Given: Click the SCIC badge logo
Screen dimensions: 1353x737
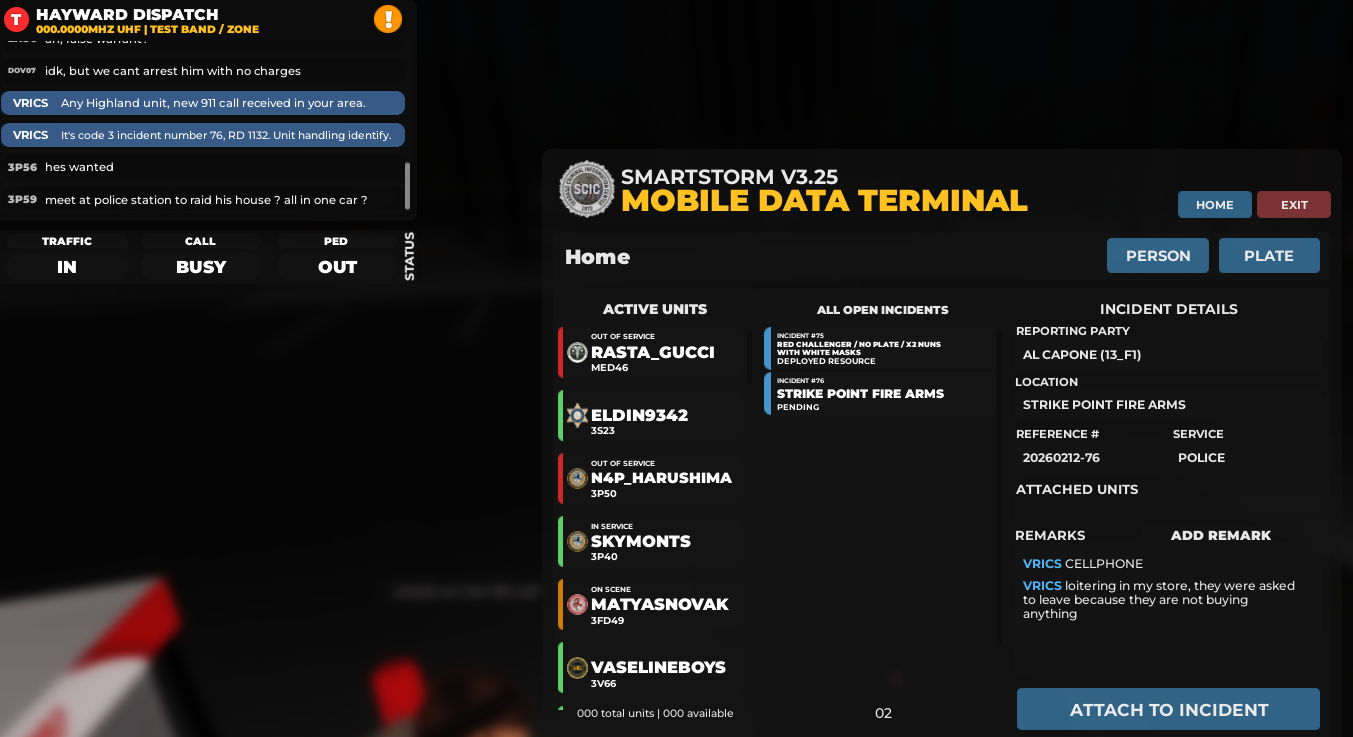Looking at the screenshot, I should (x=587, y=189).
